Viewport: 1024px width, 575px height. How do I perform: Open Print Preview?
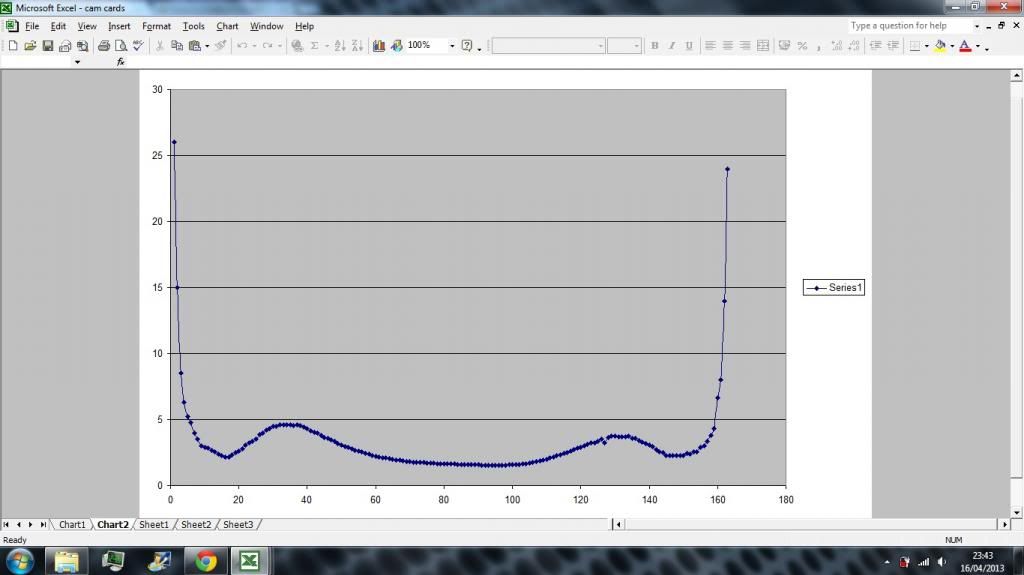(120, 46)
